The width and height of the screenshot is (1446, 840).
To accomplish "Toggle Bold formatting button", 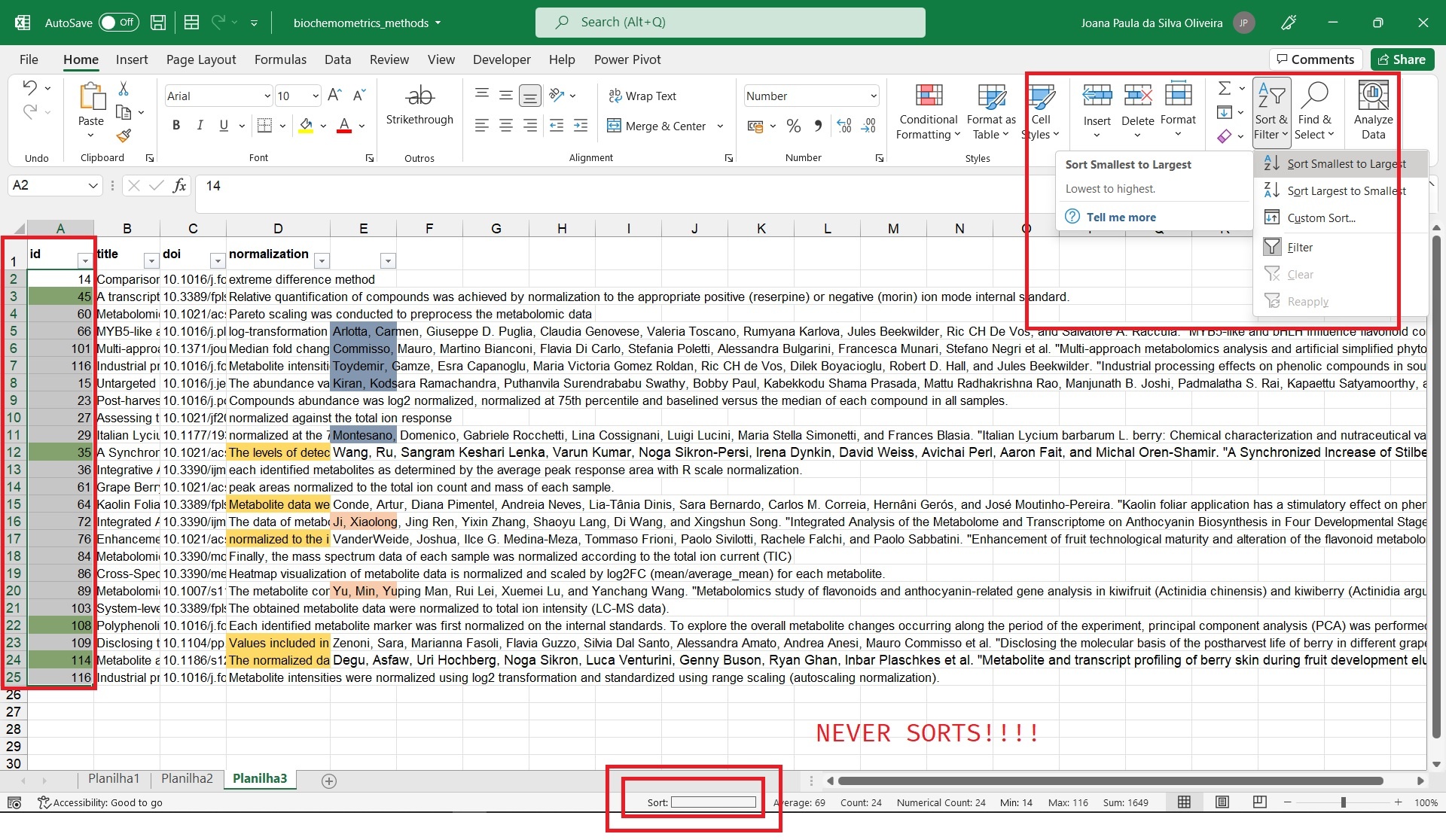I will click(x=176, y=126).
